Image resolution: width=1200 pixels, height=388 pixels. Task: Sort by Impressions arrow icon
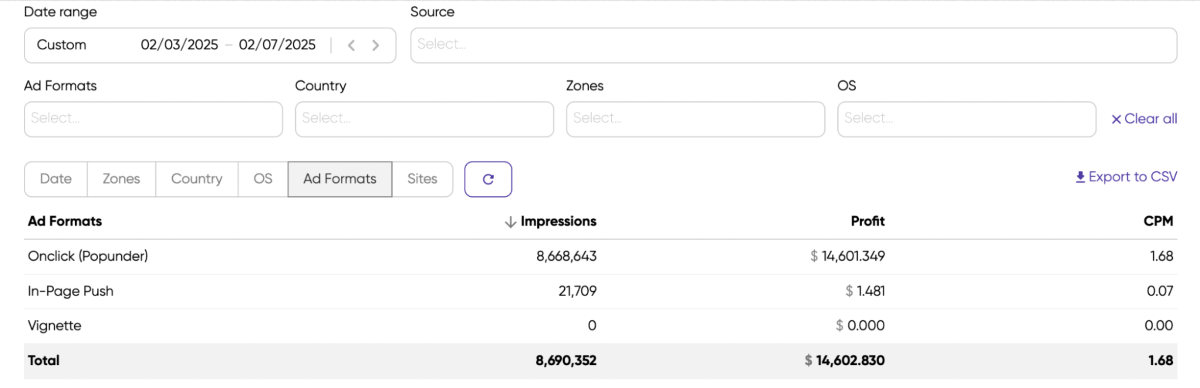pos(510,221)
